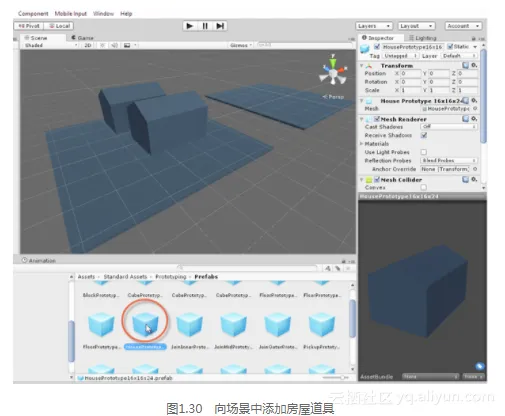The image size is (505, 416).
Task: Click the Pivot toggle button
Action: click(29, 26)
